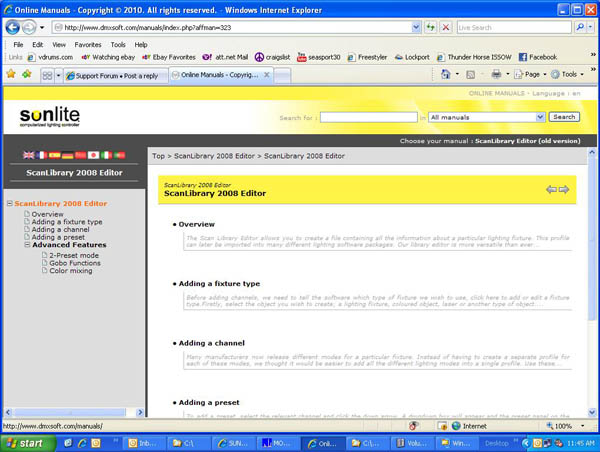This screenshot has width=600, height=452.
Task: Collapse the ScanLibrary 2008 Editor tree node
Action: tap(10, 203)
